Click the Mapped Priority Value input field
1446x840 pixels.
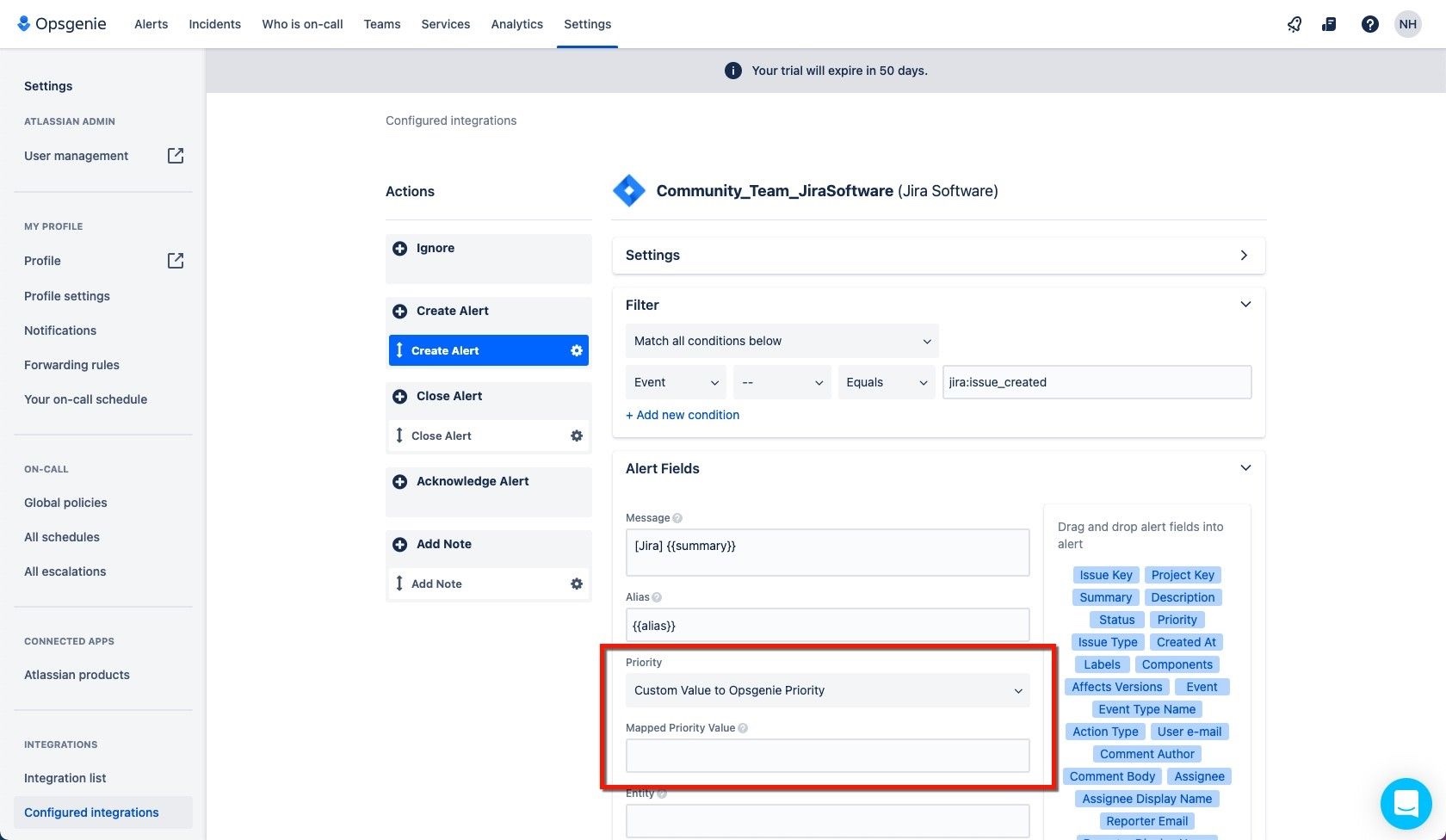tap(826, 755)
